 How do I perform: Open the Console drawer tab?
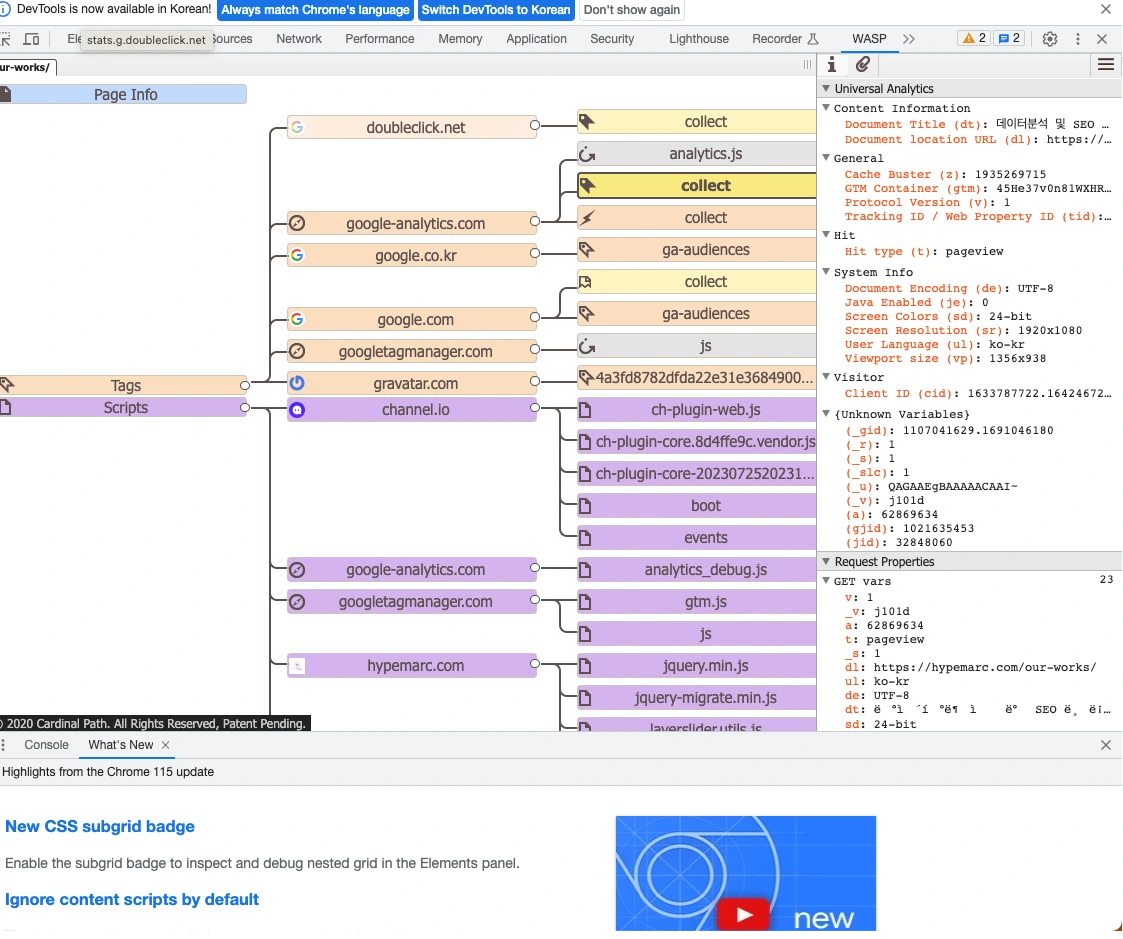pos(47,745)
